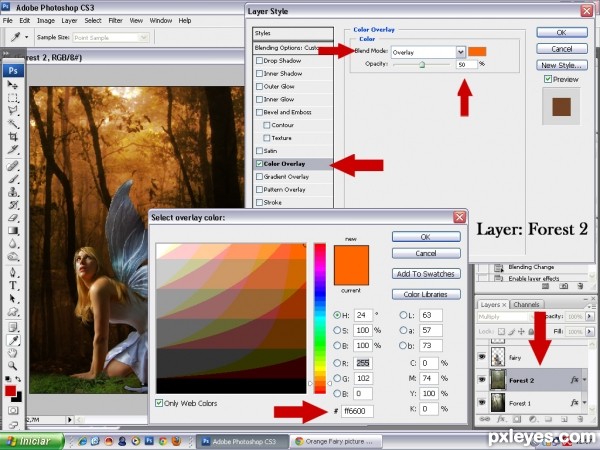The height and width of the screenshot is (450, 600).
Task: Select the R red radio button
Action: [x=337, y=363]
